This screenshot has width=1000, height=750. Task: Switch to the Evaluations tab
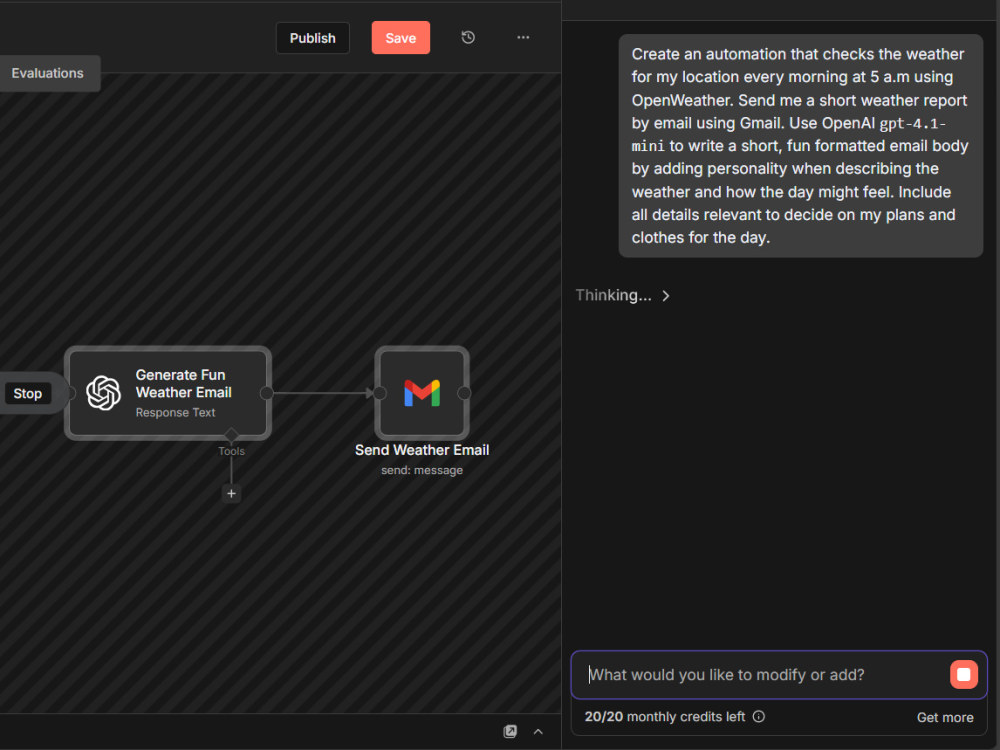47,73
